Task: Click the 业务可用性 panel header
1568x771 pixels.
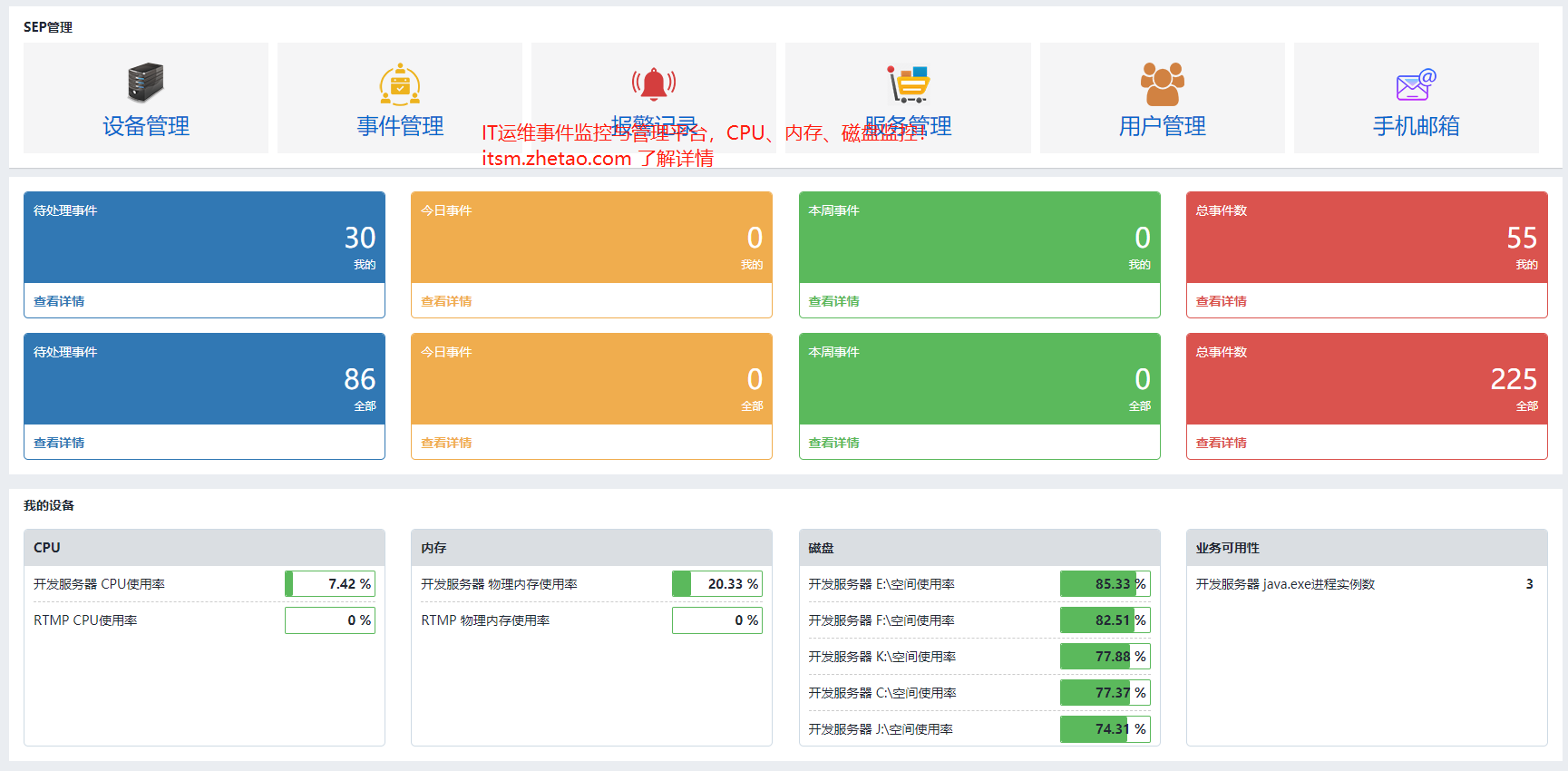Action: 1367,548
